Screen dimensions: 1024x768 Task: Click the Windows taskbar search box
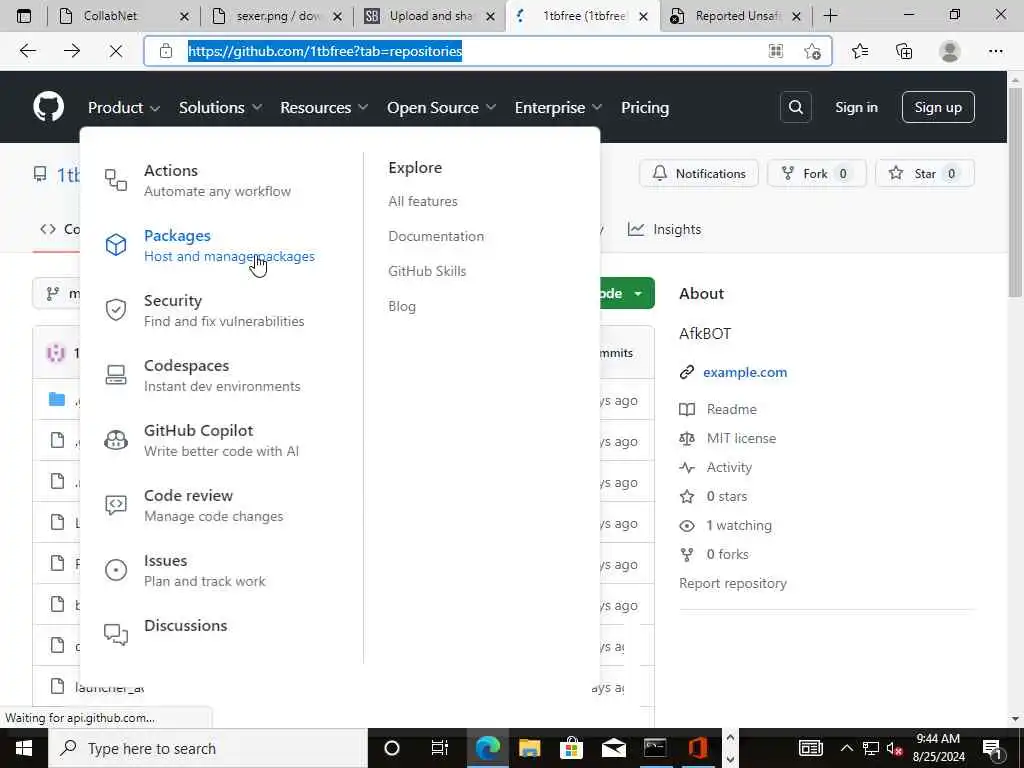pyautogui.click(x=208, y=748)
